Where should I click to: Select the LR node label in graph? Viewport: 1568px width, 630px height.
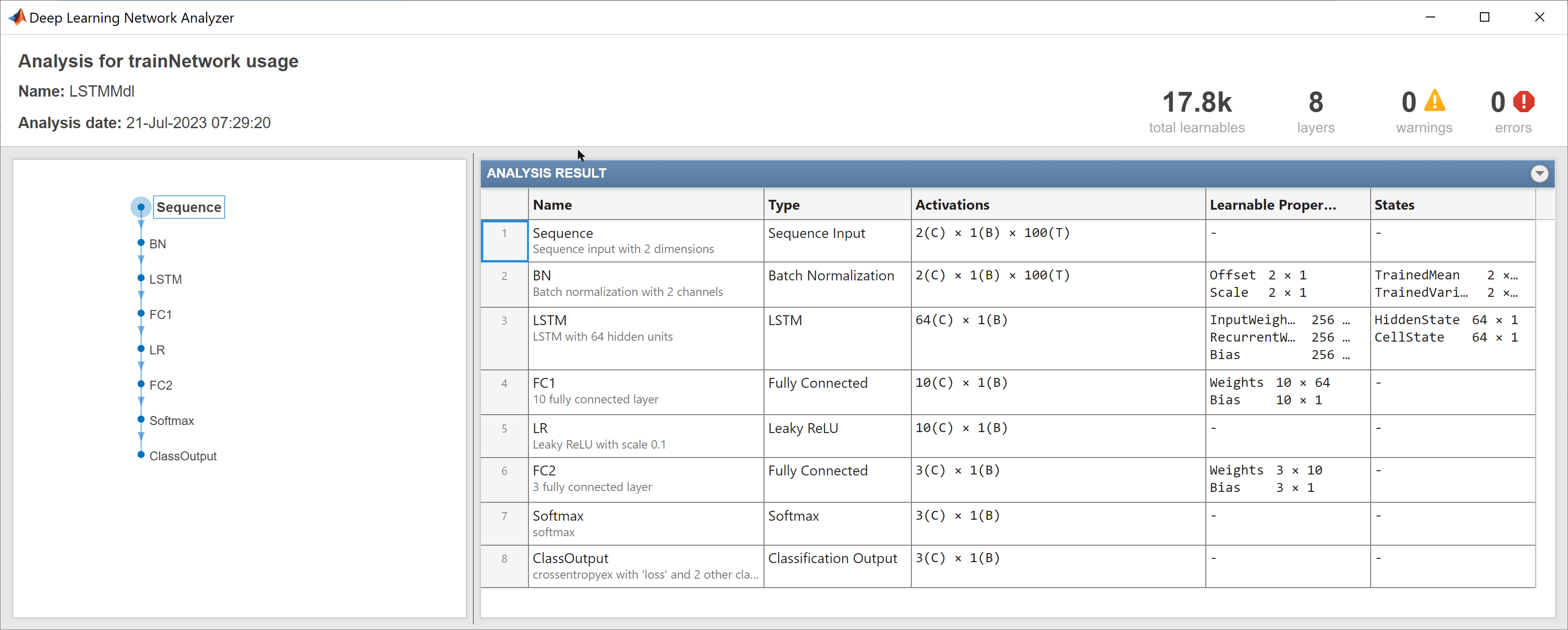pos(157,350)
